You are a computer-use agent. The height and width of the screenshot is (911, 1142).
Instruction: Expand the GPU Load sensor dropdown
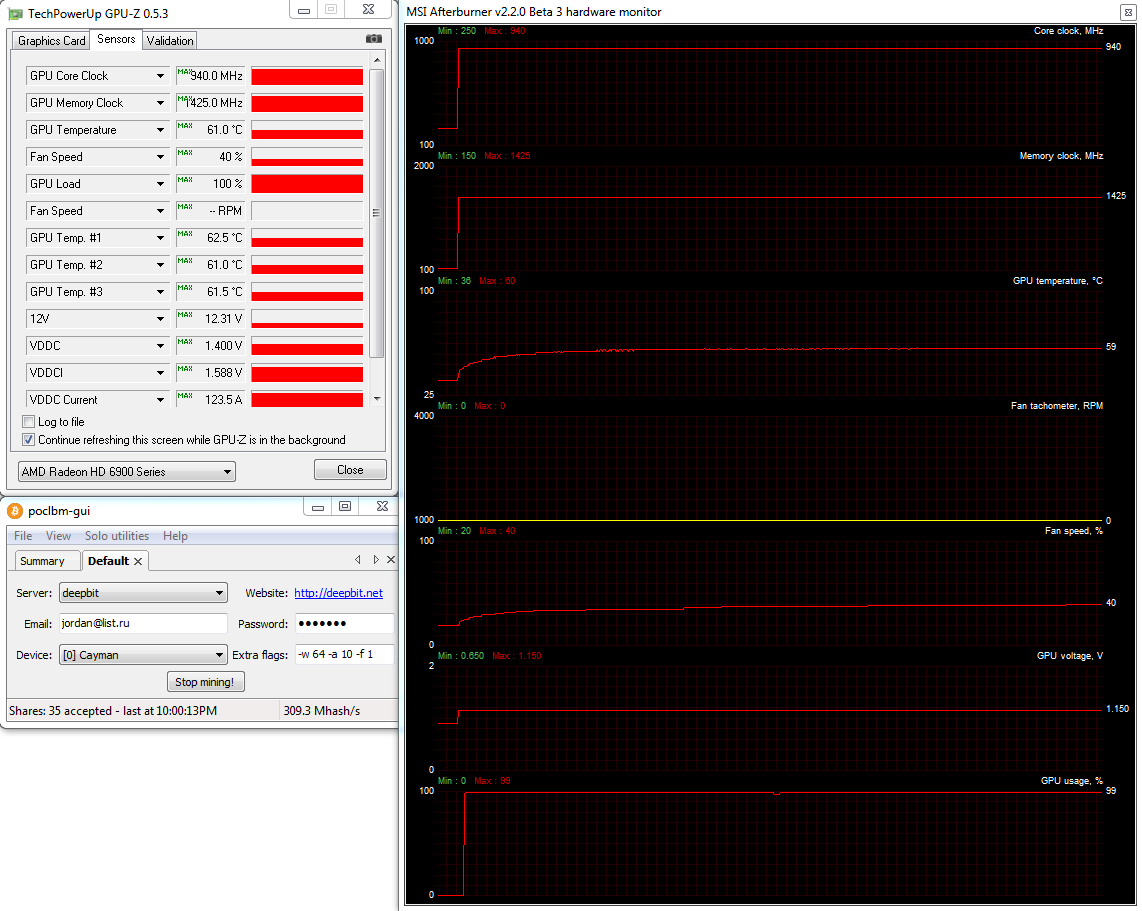point(160,184)
